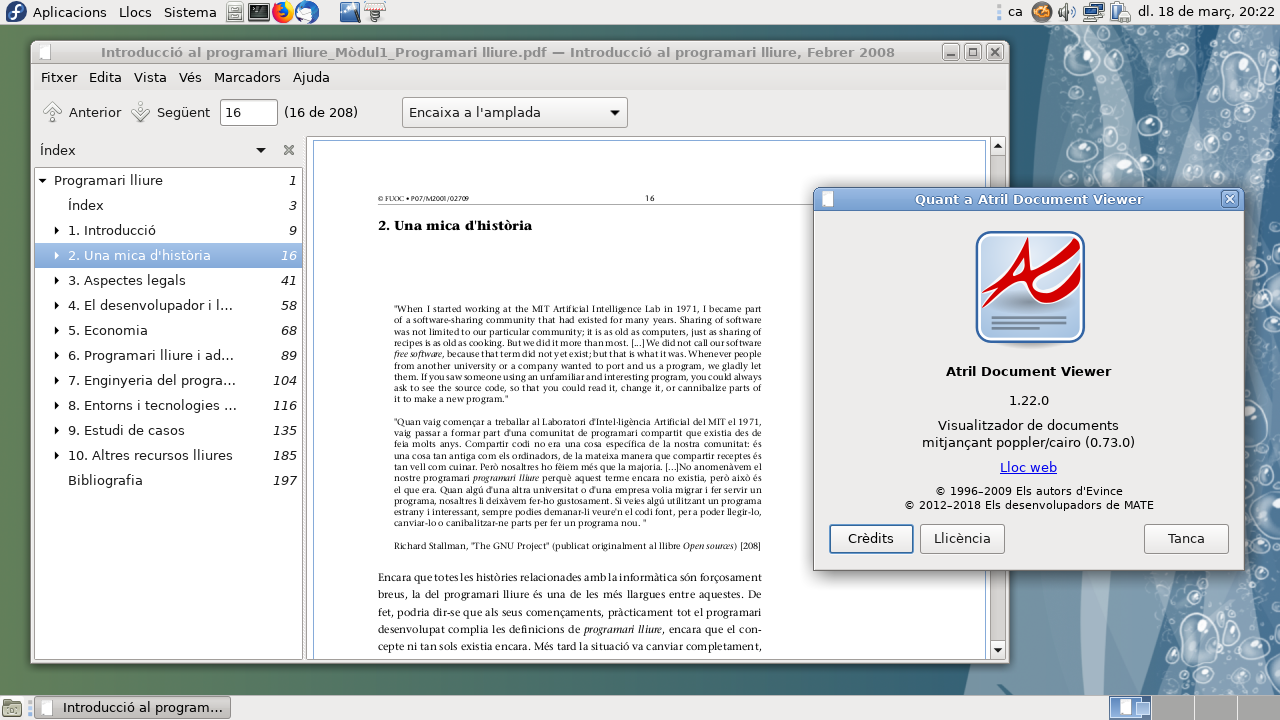Click Tanca to close the about dialog

[1186, 539]
